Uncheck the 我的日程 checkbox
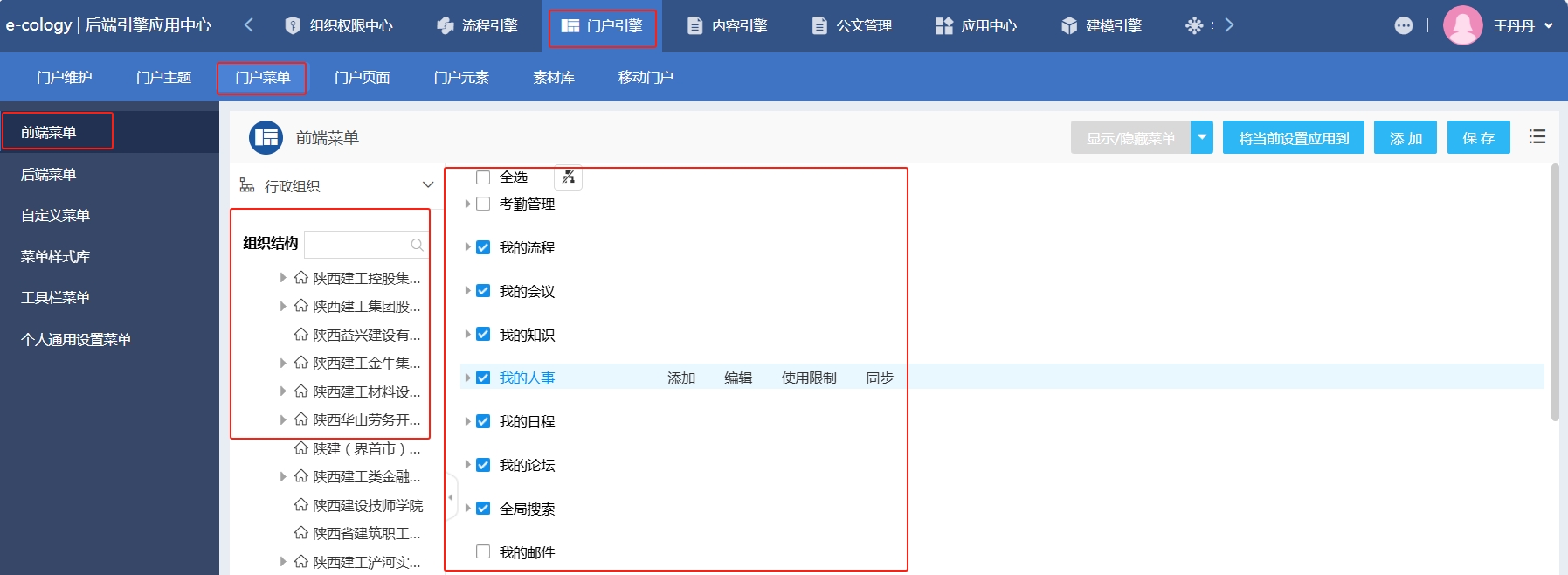Viewport: 1568px width, 575px height. click(x=483, y=421)
